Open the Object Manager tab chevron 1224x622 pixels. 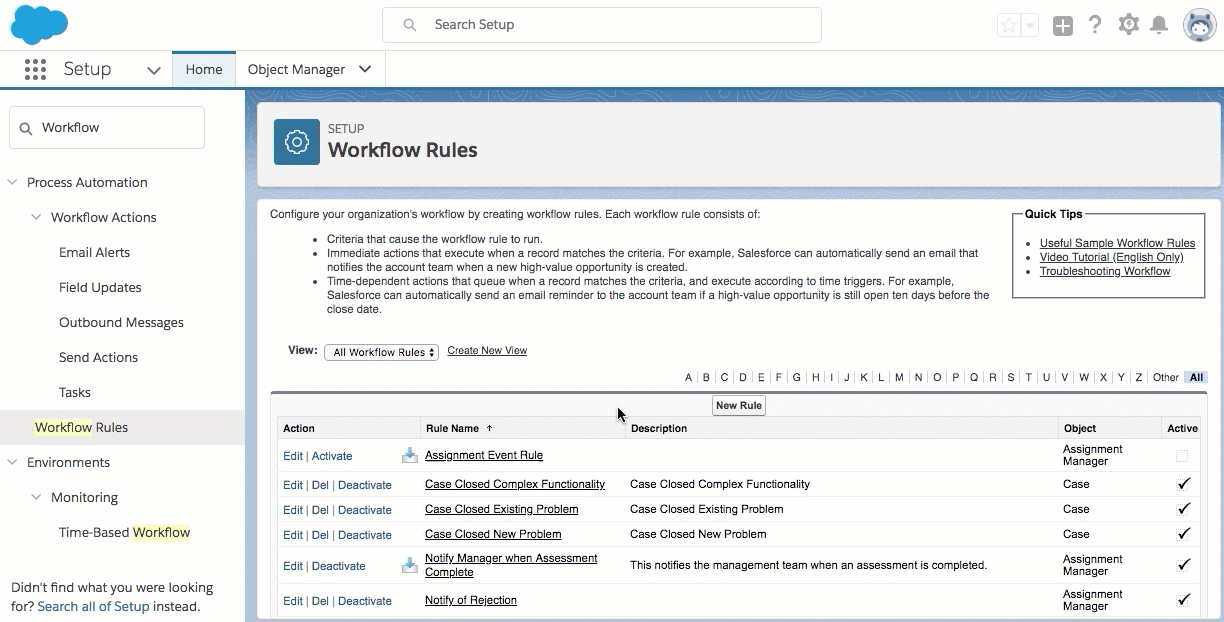[x=365, y=69]
